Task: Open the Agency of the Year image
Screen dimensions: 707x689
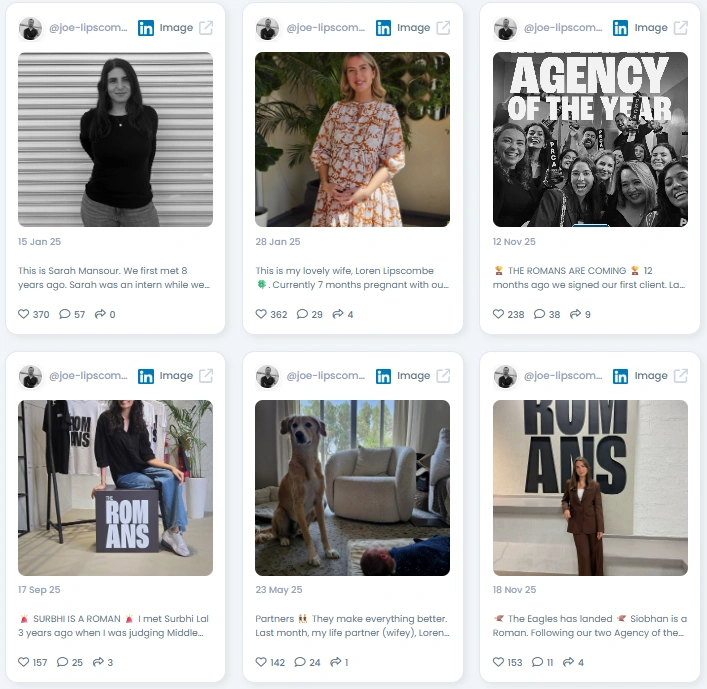Action: tap(590, 139)
